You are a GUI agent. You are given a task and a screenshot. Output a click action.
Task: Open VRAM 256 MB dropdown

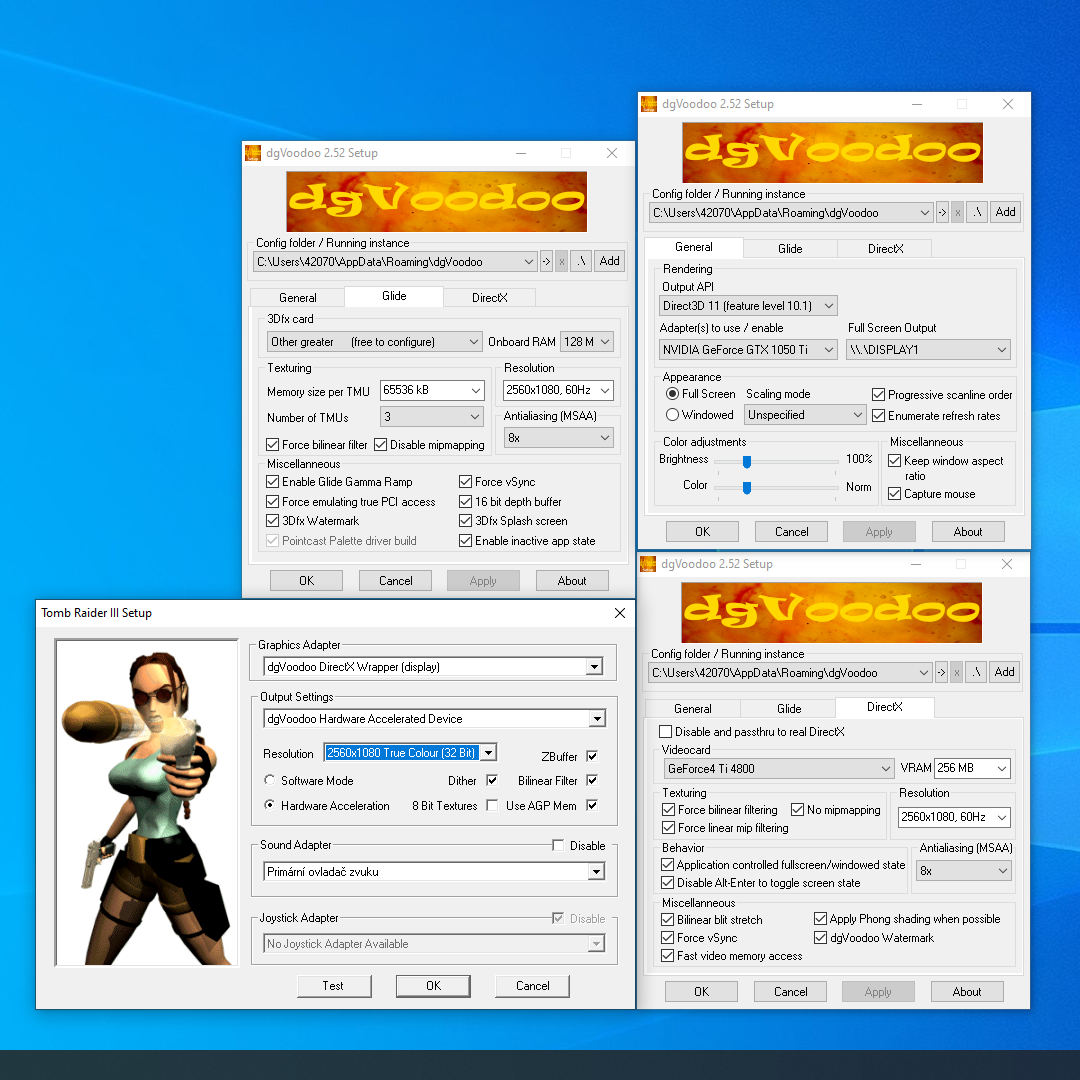pyautogui.click(x=973, y=768)
